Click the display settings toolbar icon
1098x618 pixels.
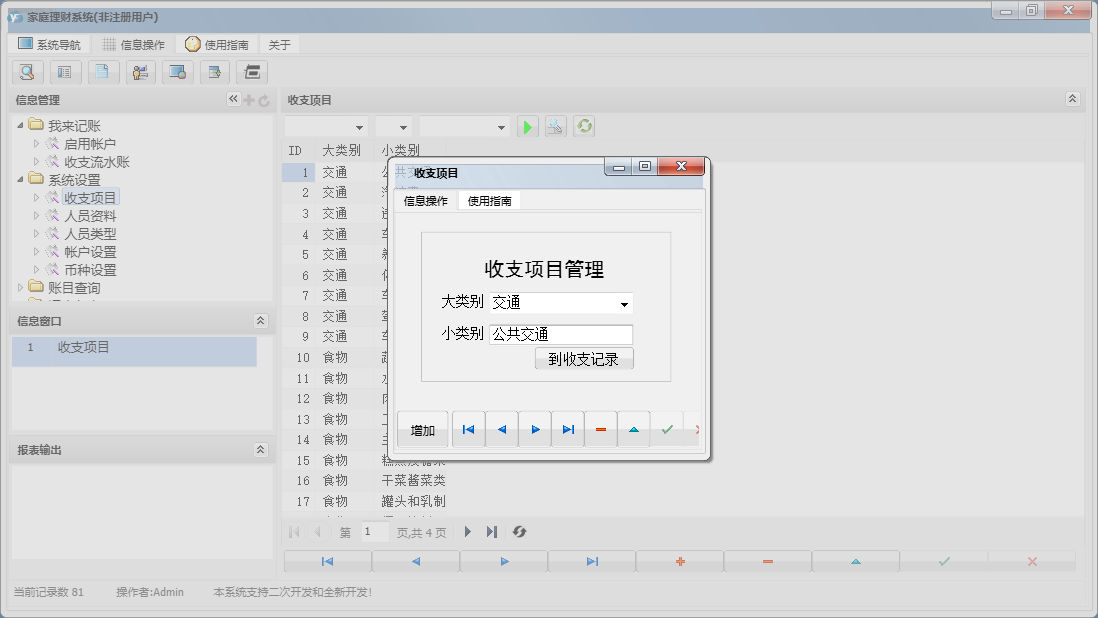coord(180,72)
